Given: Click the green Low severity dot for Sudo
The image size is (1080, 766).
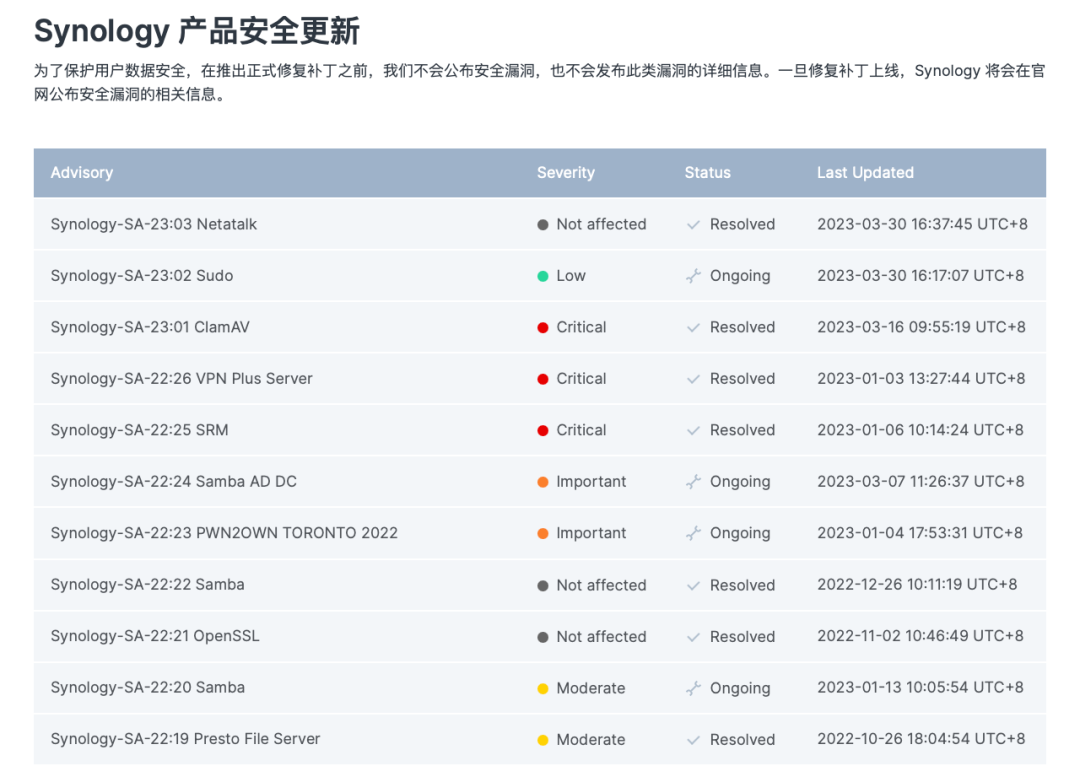Looking at the screenshot, I should click(x=541, y=275).
